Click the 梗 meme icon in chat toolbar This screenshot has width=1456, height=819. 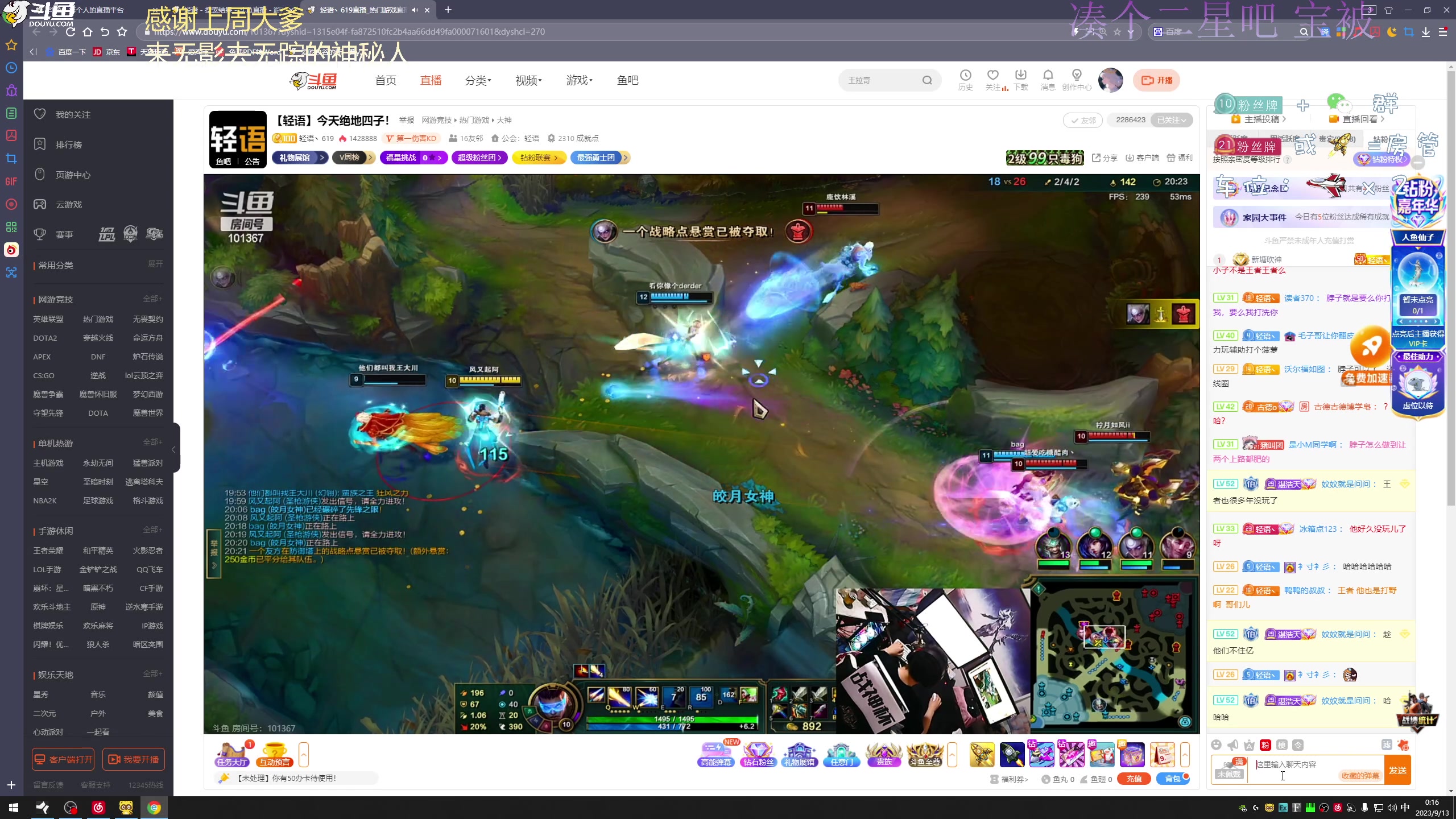[1282, 745]
